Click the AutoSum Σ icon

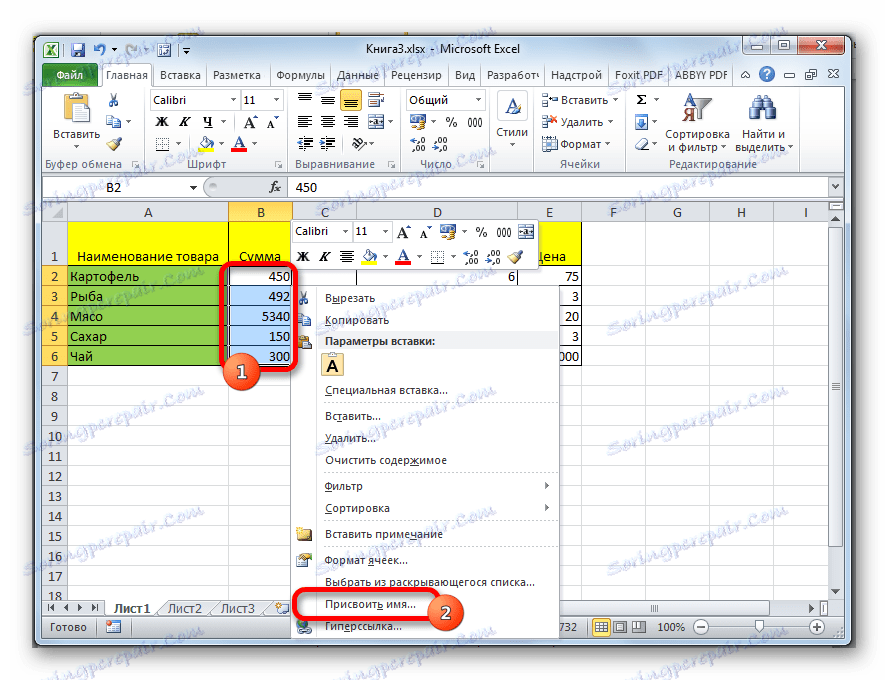pyautogui.click(x=640, y=99)
